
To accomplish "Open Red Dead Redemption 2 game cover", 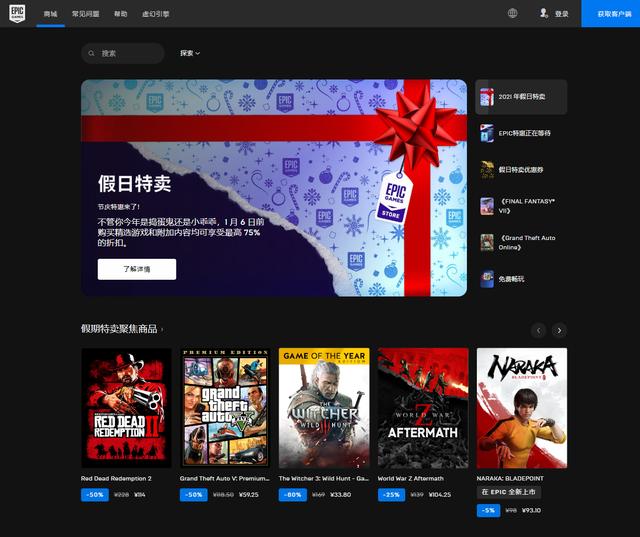I will point(126,408).
